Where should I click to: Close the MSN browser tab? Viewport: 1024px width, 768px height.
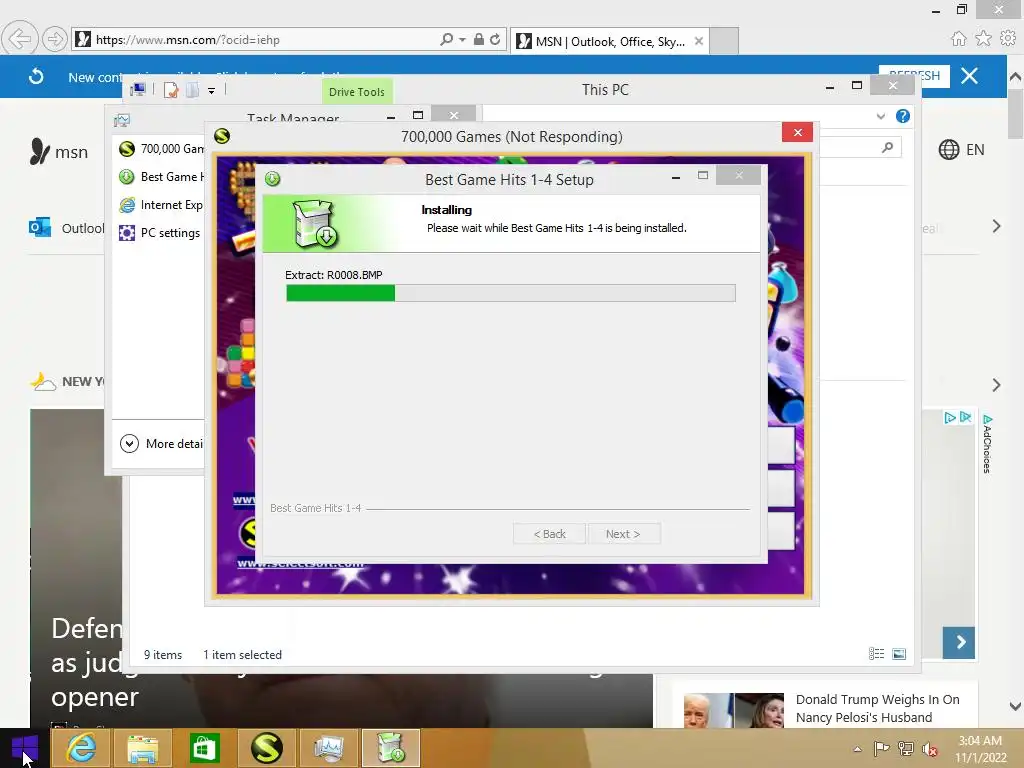coord(699,41)
